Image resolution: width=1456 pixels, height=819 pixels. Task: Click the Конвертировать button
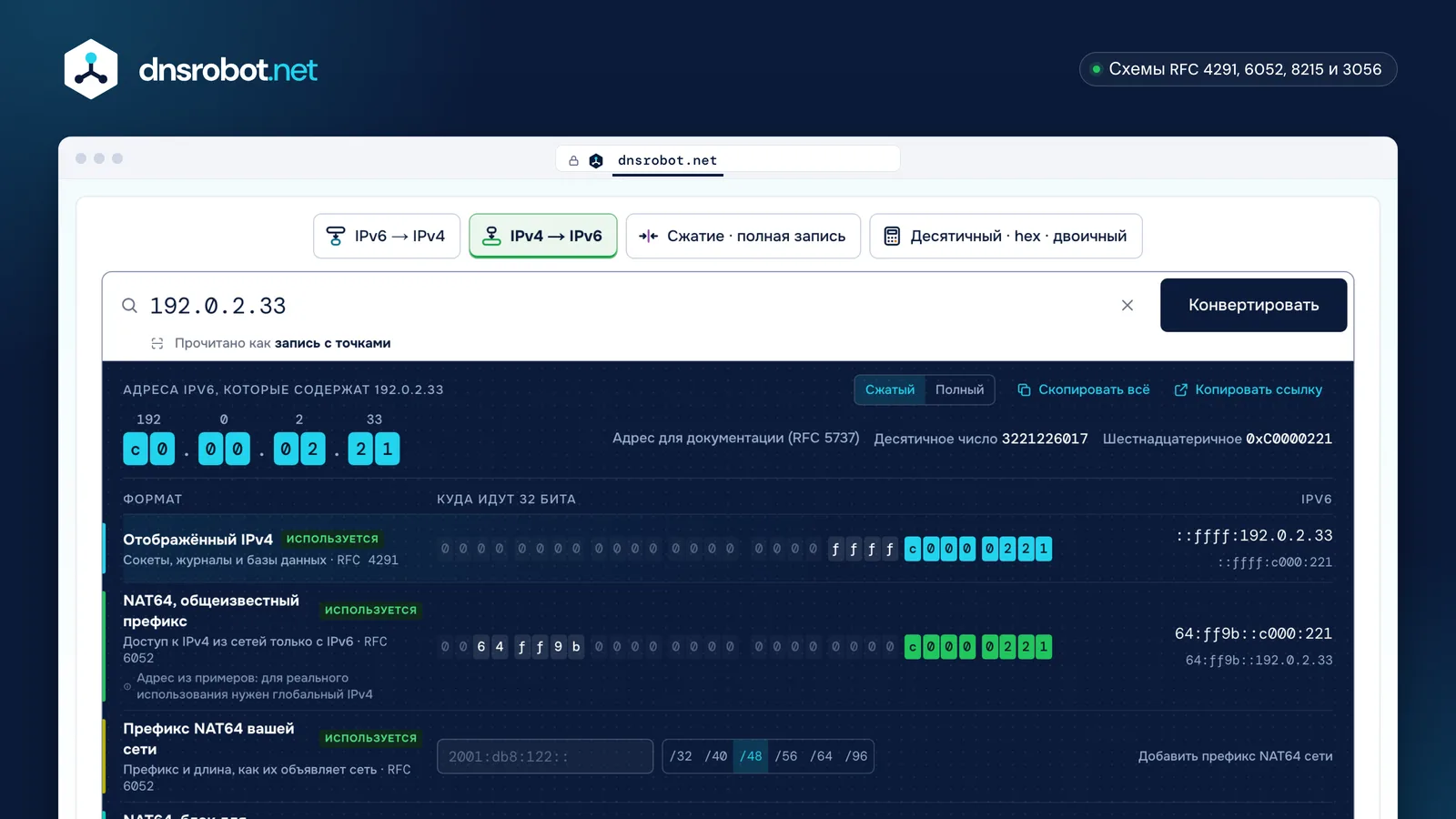pos(1253,305)
